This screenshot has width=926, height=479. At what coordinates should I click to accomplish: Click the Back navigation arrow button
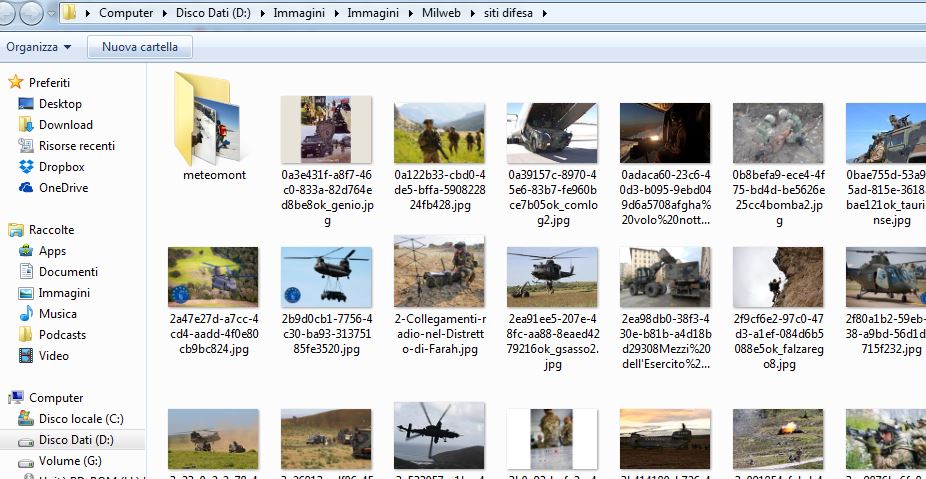5,14
